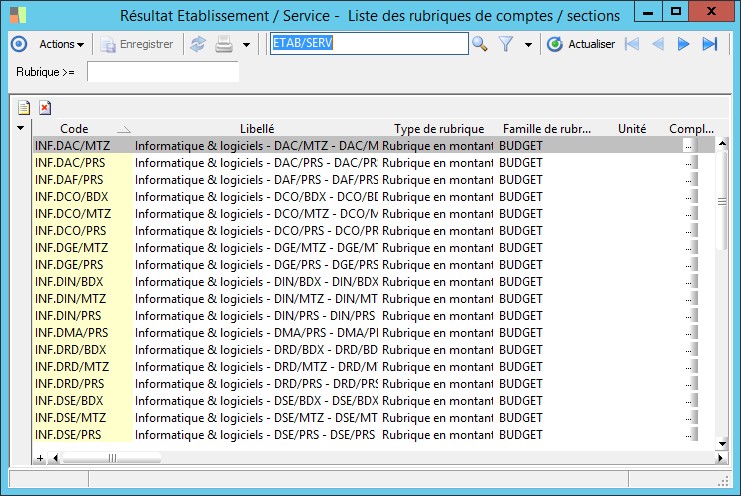This screenshot has height=496, width=741.
Task: Open the printer options dropdown arrow
Action: [x=246, y=45]
